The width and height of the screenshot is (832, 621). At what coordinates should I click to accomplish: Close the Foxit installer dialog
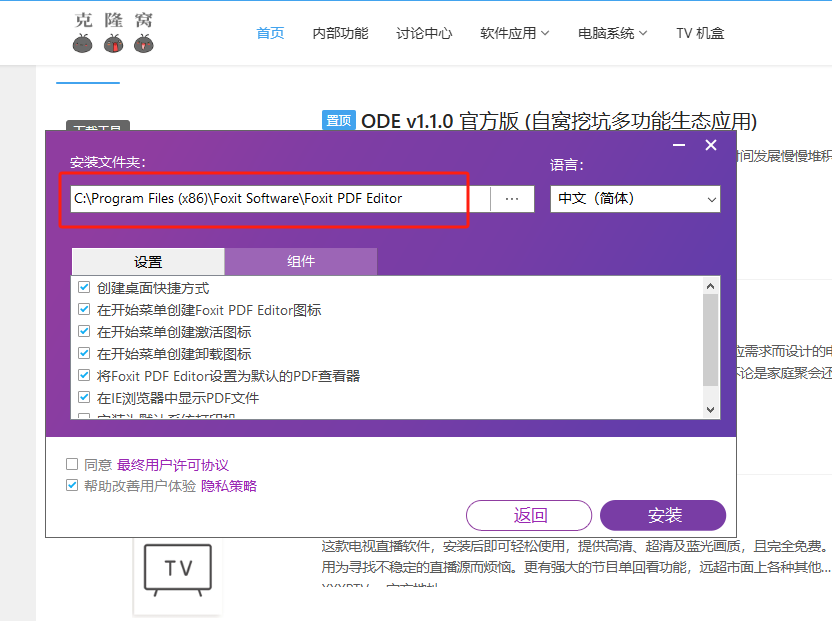pyautogui.click(x=711, y=145)
